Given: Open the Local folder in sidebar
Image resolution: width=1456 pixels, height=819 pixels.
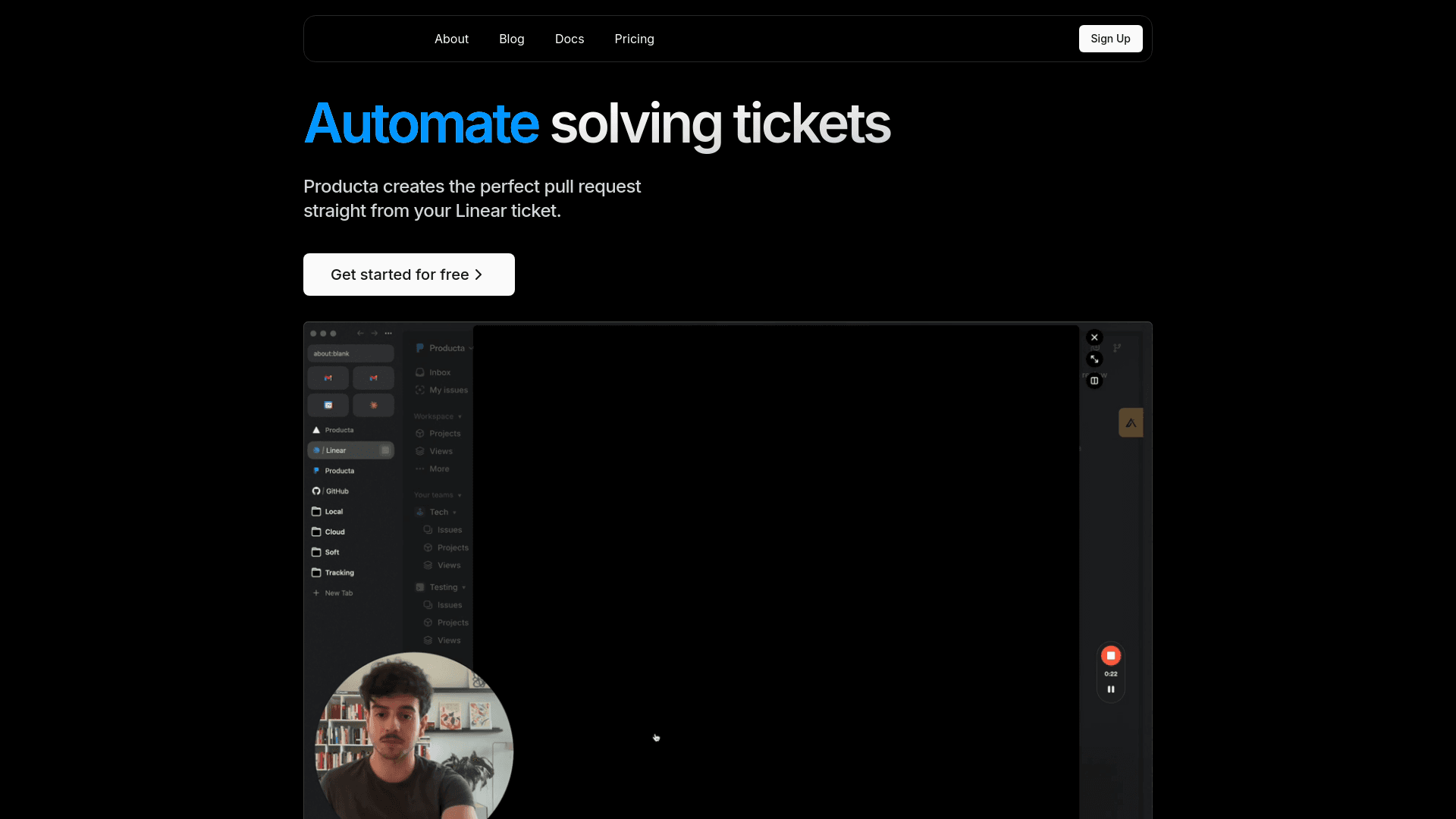Looking at the screenshot, I should [x=334, y=512].
